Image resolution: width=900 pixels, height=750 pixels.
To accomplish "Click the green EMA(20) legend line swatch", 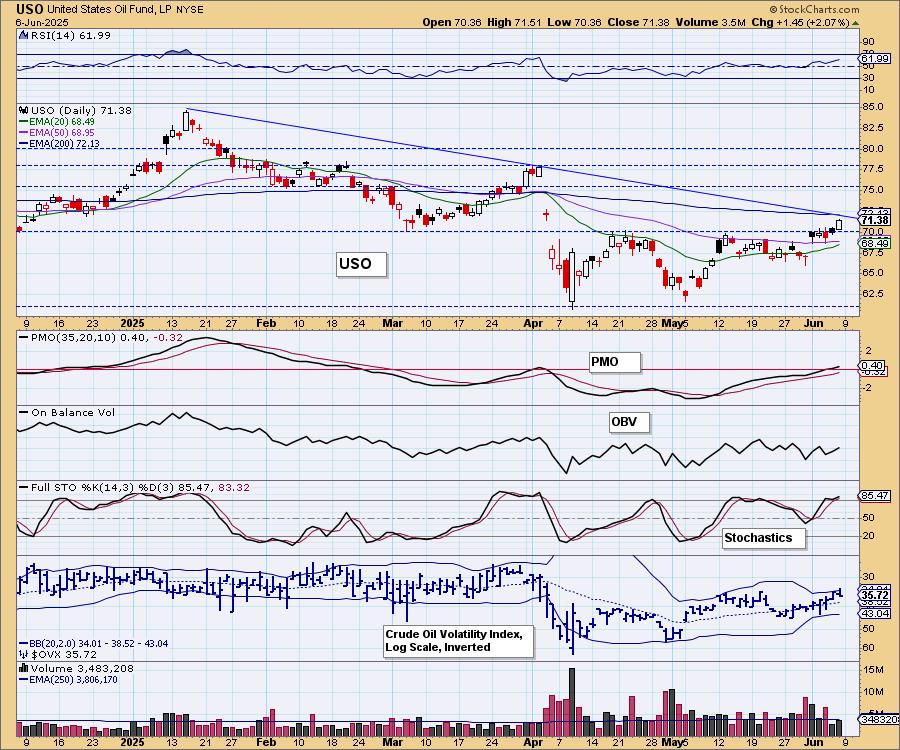I will tap(24, 122).
